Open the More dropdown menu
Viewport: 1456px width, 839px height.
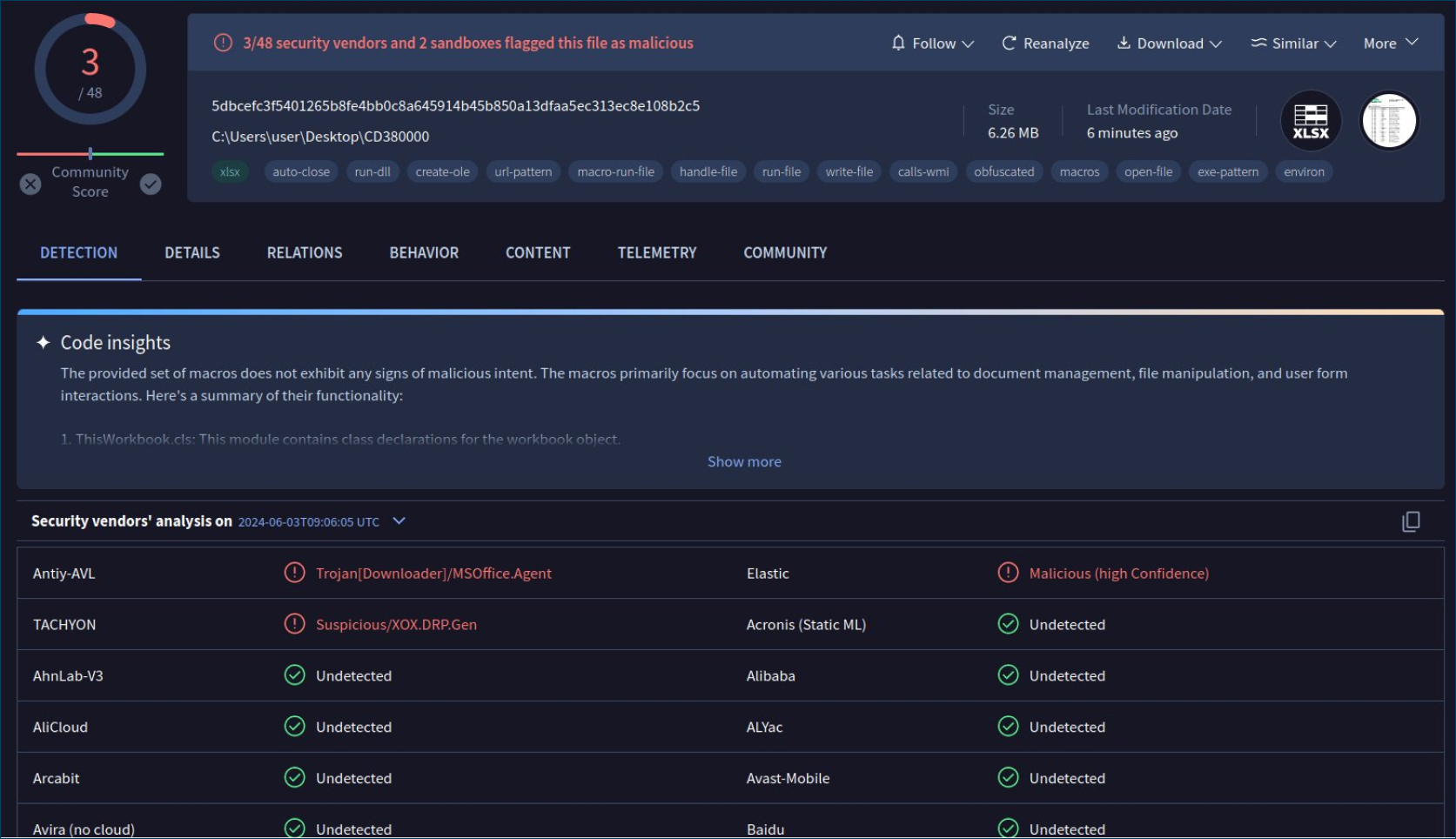click(1391, 44)
